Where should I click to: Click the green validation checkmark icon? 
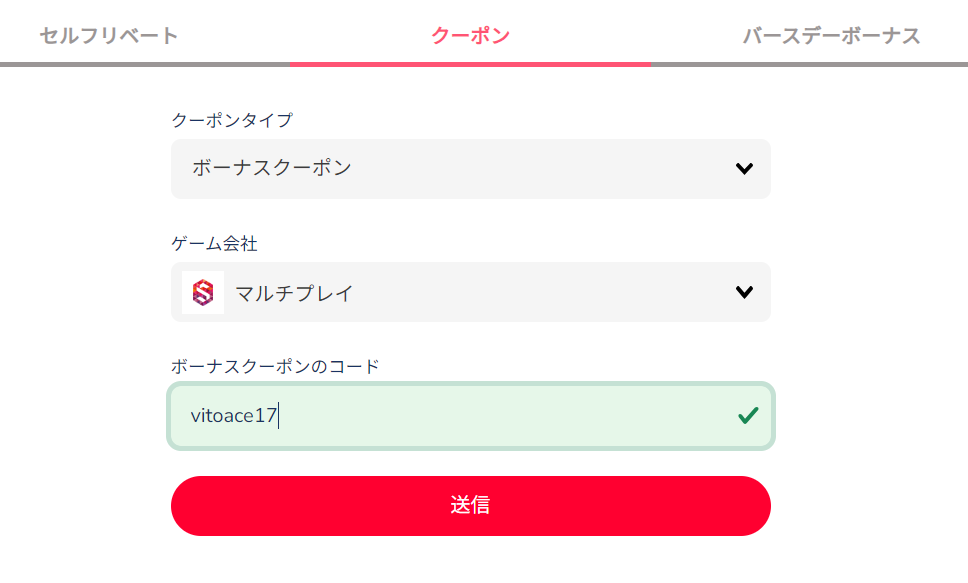[747, 415]
